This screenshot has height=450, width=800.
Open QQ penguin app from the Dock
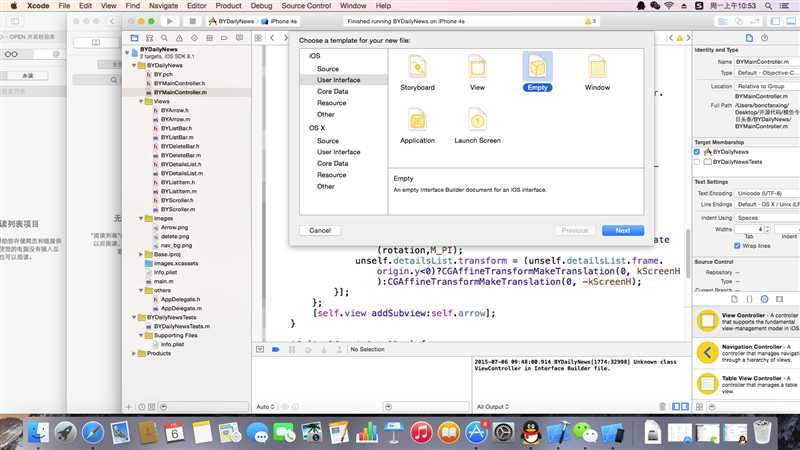click(531, 433)
